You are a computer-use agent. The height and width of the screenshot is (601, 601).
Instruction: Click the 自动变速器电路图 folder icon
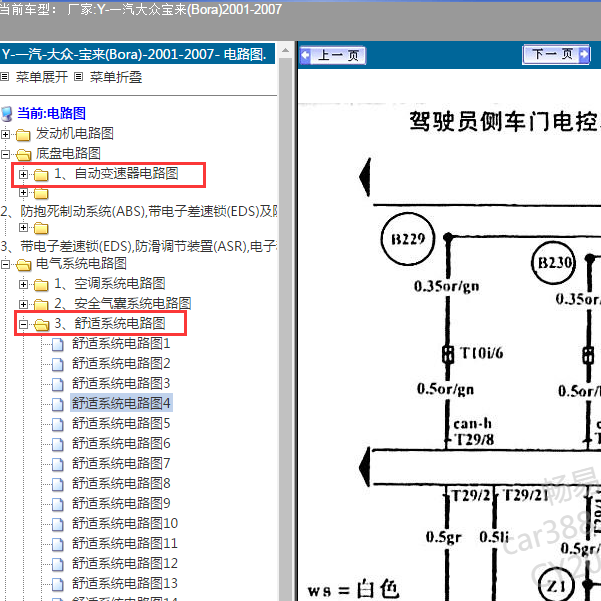point(41,175)
